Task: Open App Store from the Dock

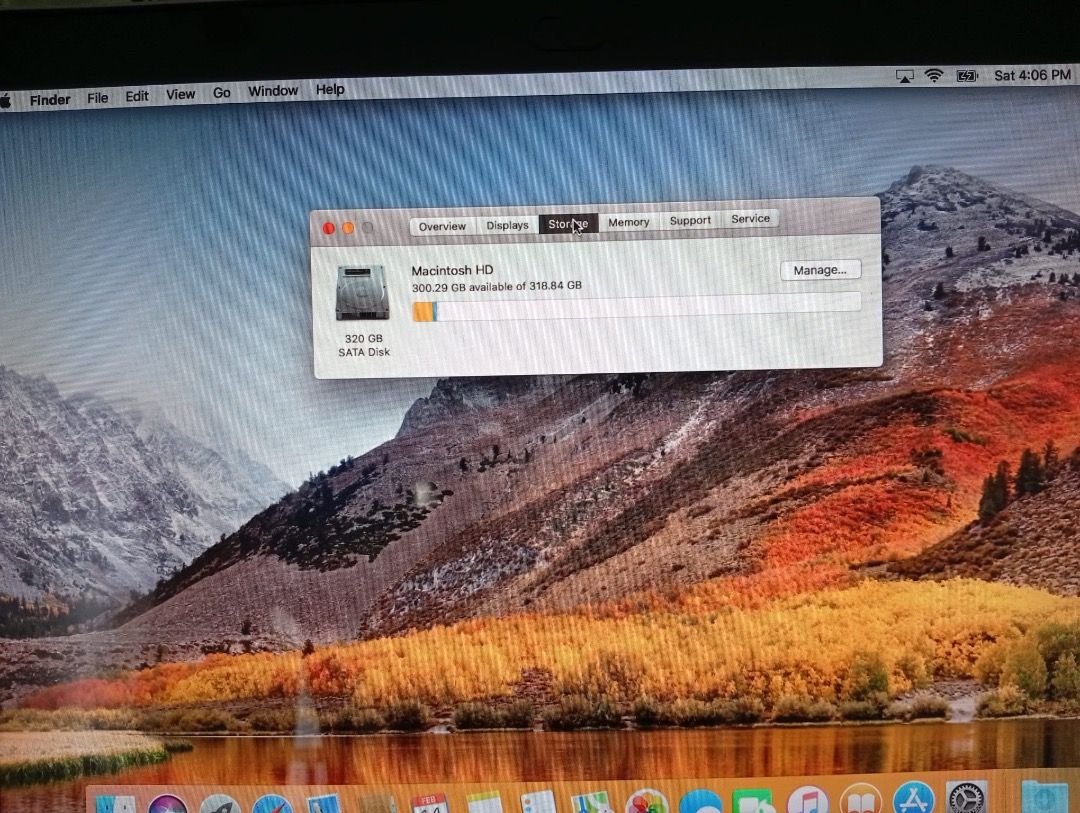Action: (x=913, y=797)
